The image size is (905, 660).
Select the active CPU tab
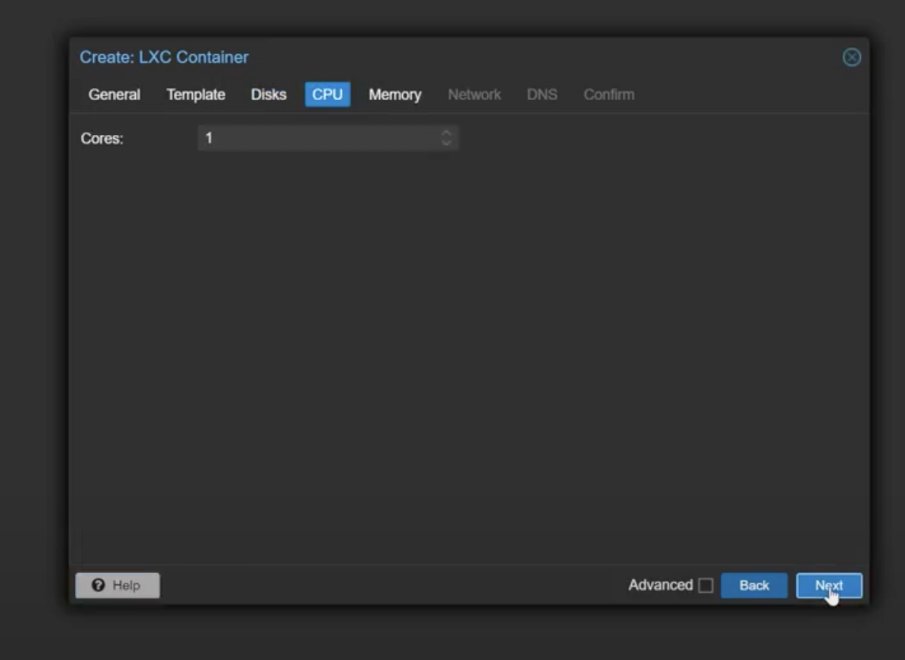(327, 95)
